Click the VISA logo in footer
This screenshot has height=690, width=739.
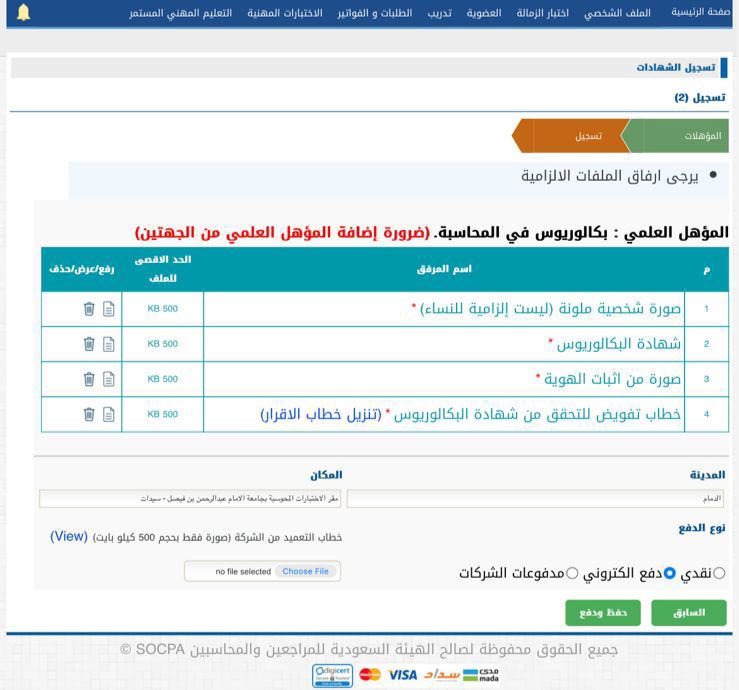[402, 675]
